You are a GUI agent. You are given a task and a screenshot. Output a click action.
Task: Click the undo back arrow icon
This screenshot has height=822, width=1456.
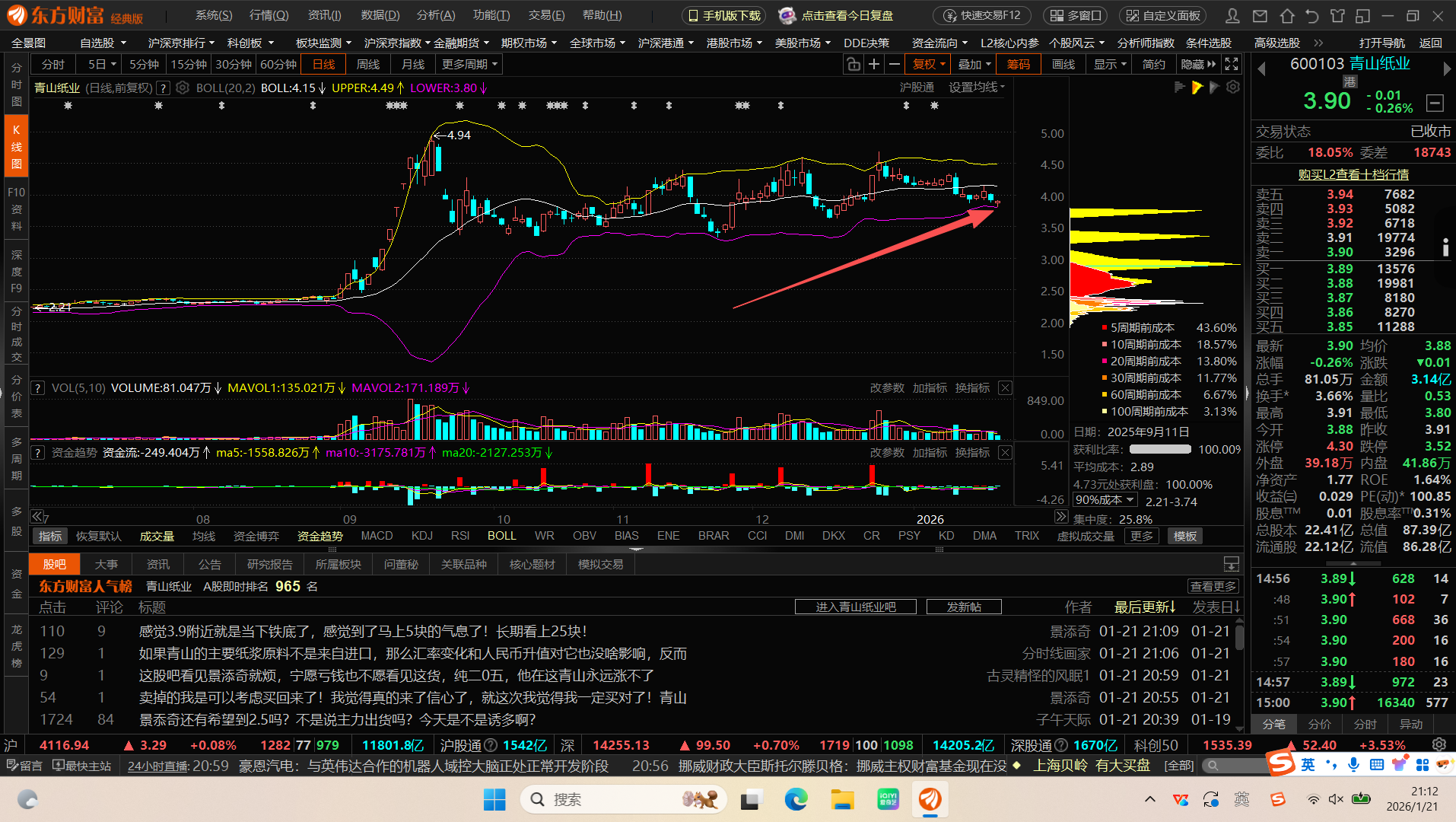click(1311, 15)
